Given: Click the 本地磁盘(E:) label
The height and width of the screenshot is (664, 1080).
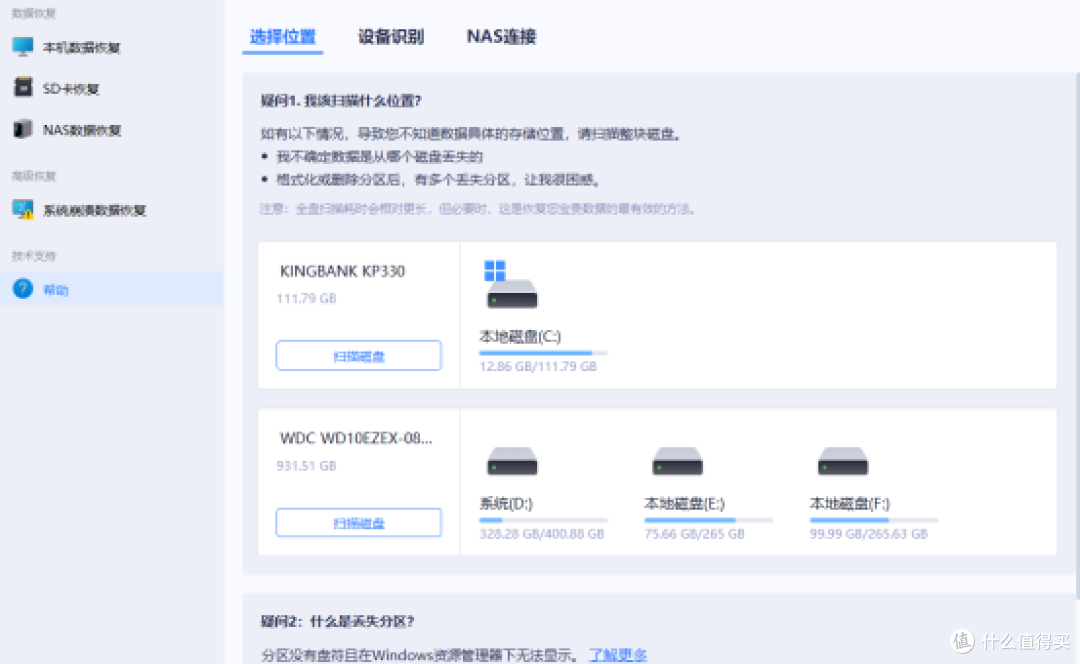Looking at the screenshot, I should pos(685,504).
